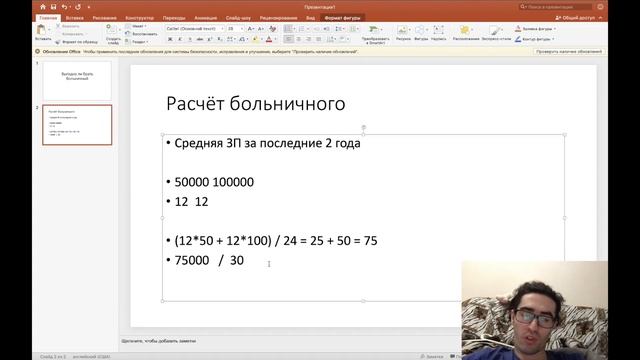Center the paragraph text

298,39
